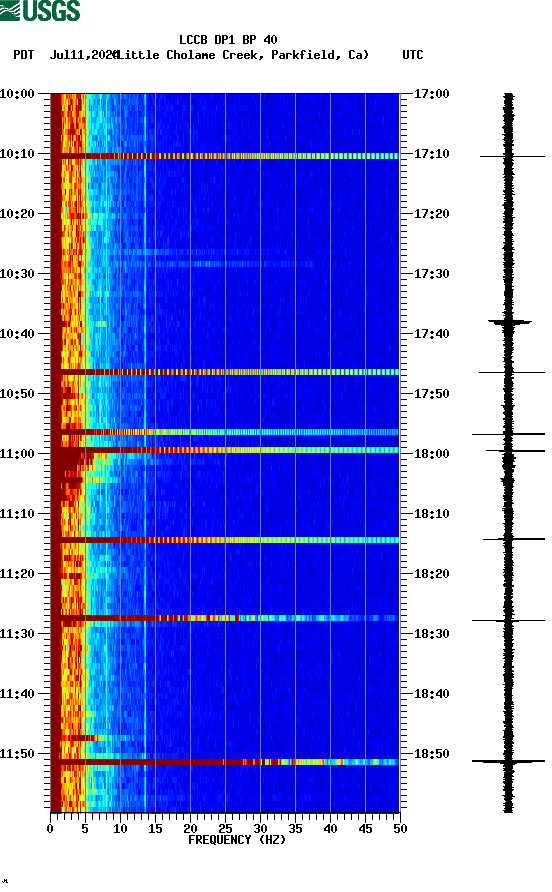The width and height of the screenshot is (552, 892).
Task: Click the 45 Hz frequency axis tick label
Action: [x=365, y=829]
